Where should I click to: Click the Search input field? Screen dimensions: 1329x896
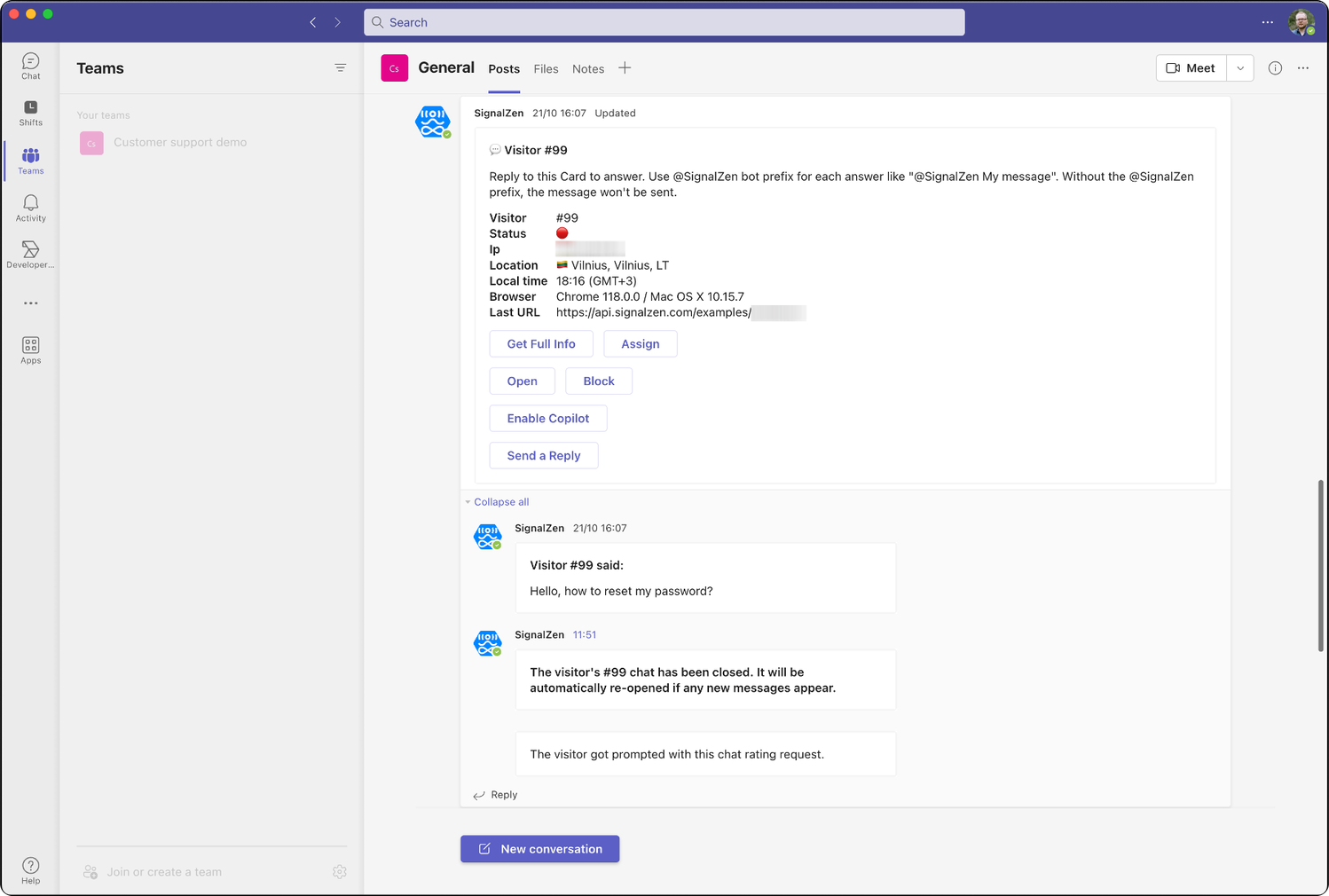click(664, 22)
